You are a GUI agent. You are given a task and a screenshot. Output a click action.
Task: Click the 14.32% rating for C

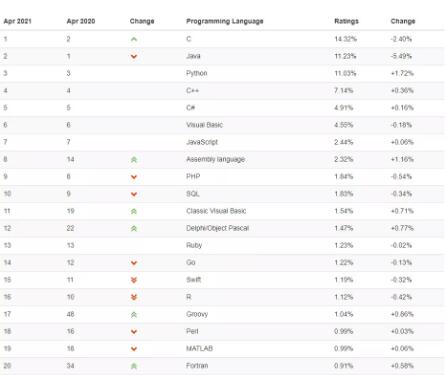345,39
